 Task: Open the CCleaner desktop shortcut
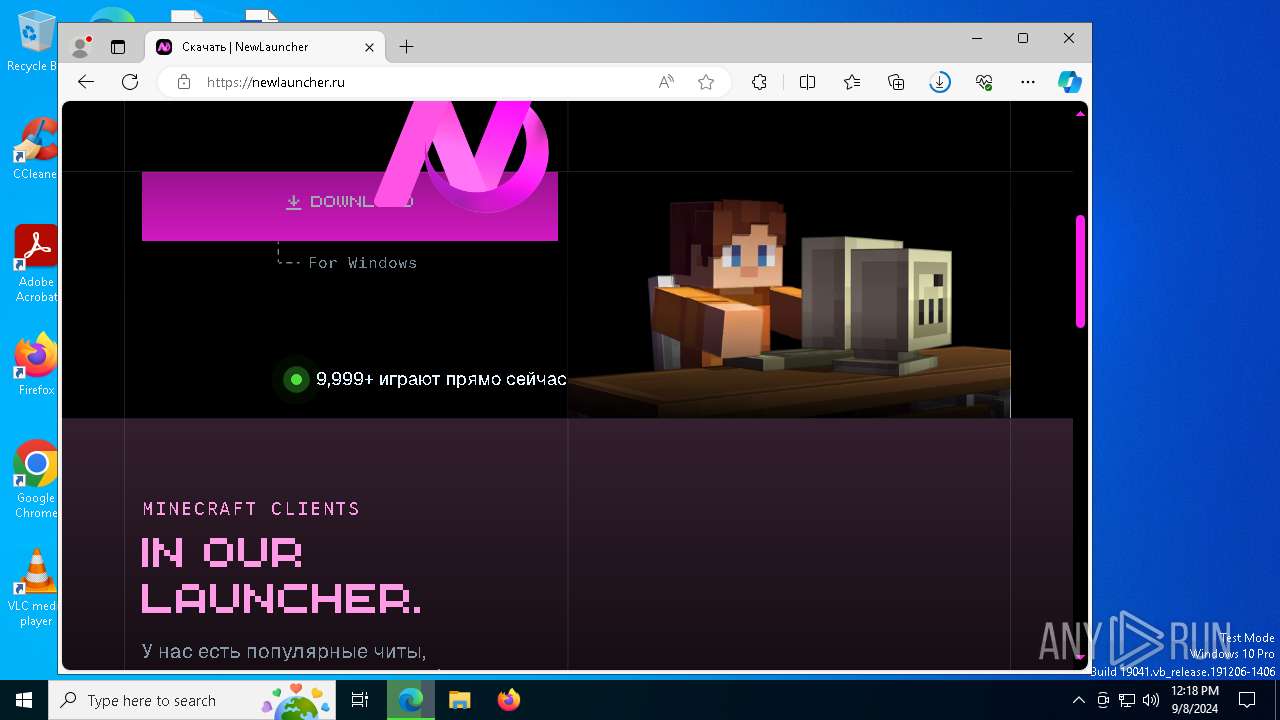(x=34, y=148)
